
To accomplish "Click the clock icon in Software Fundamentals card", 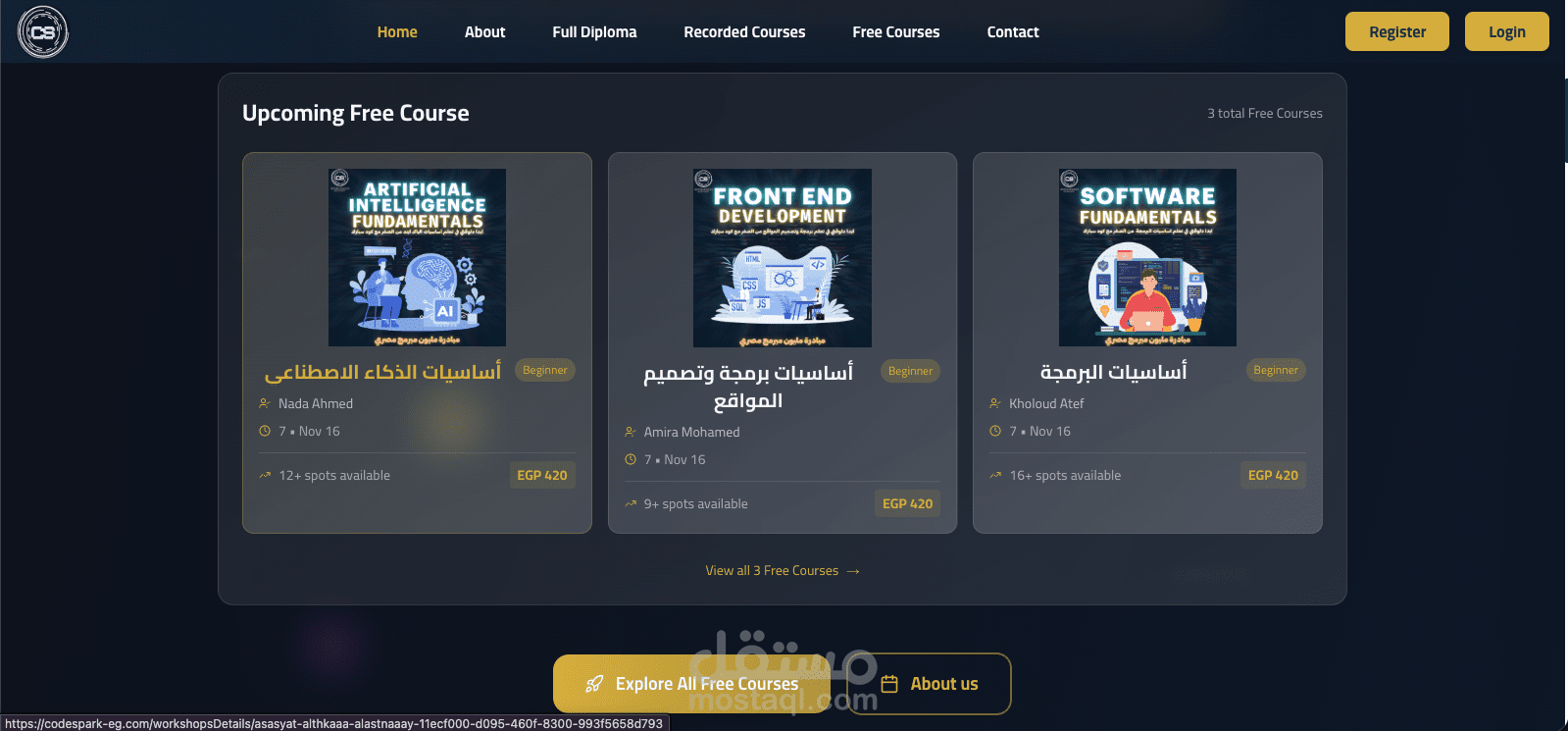I will 995,431.
